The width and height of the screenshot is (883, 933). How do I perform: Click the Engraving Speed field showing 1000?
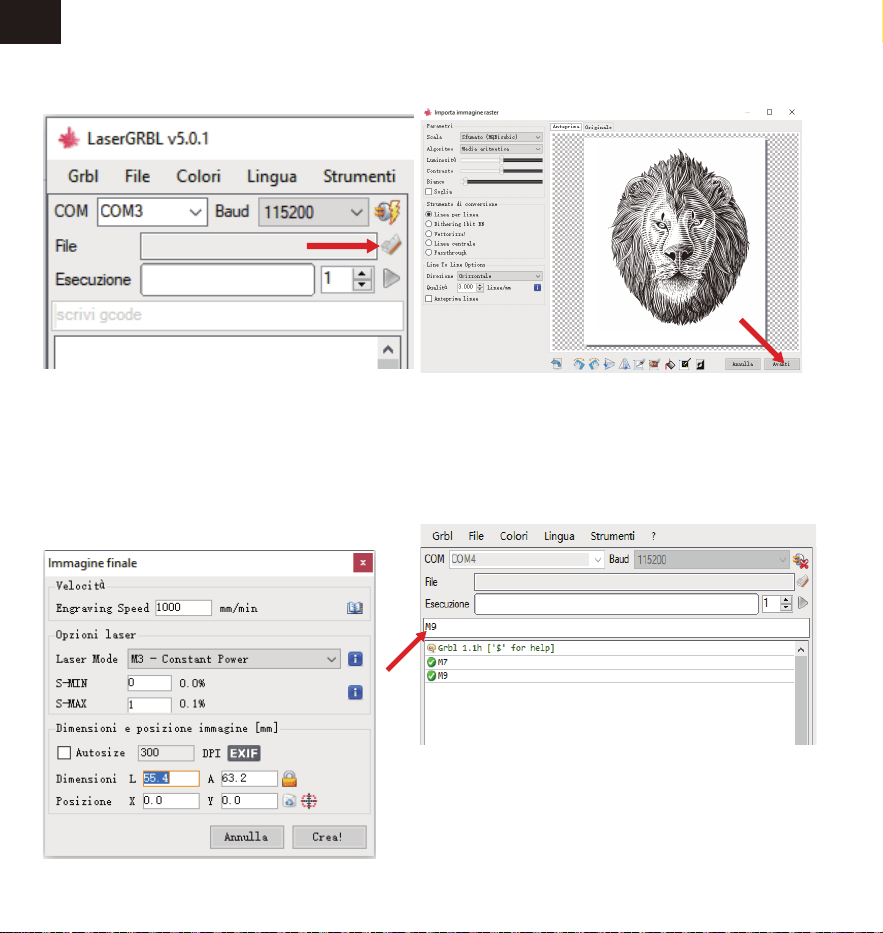[183, 608]
